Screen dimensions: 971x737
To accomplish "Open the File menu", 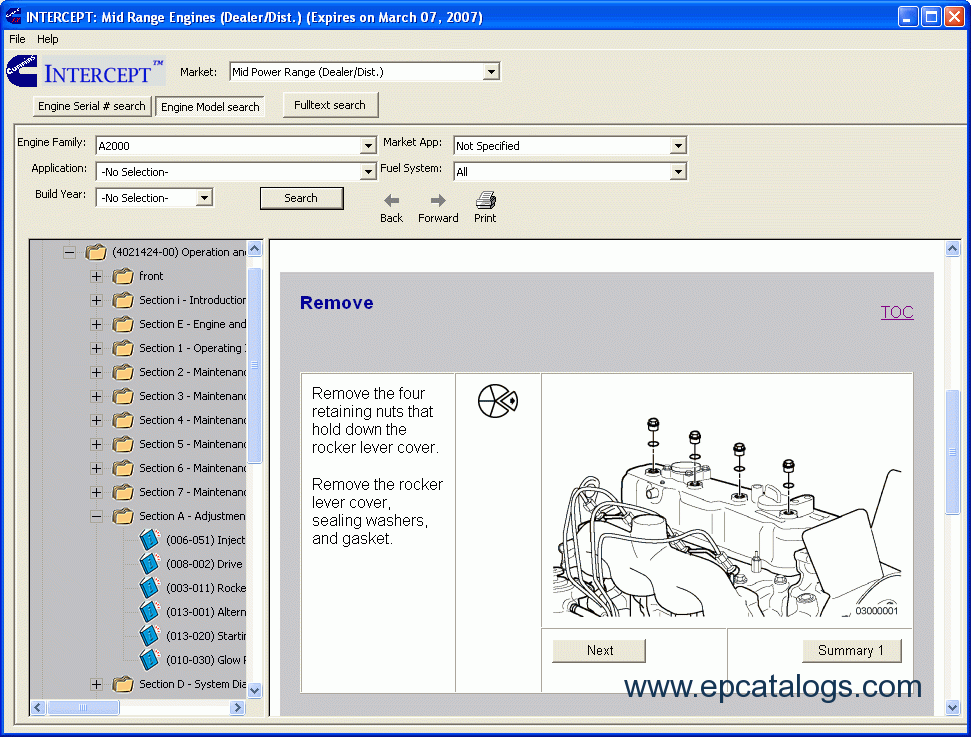I will coord(17,39).
